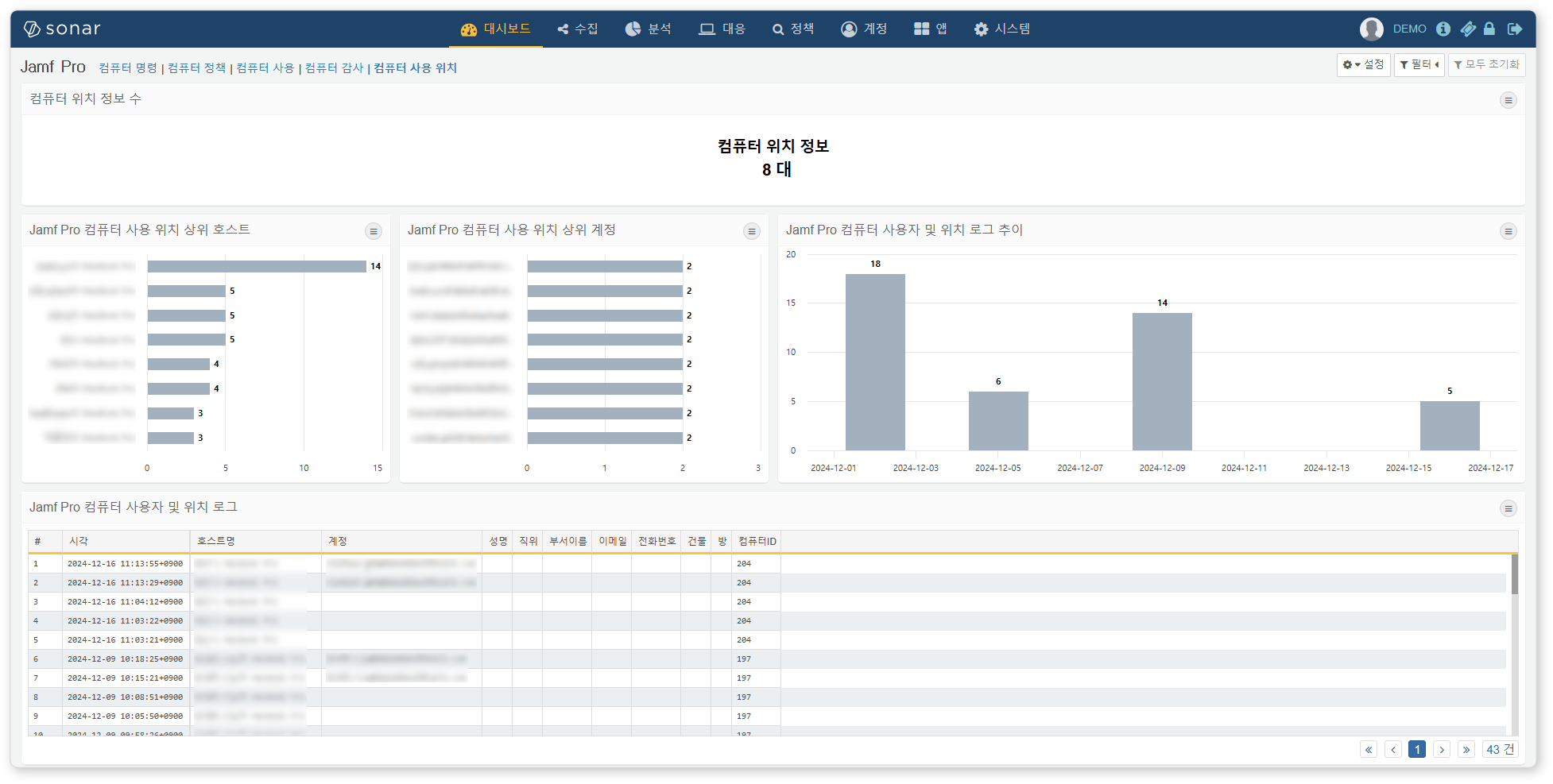Viewport: 1553px width, 784px height.
Task: Open the 정책 menu
Action: (x=793, y=29)
